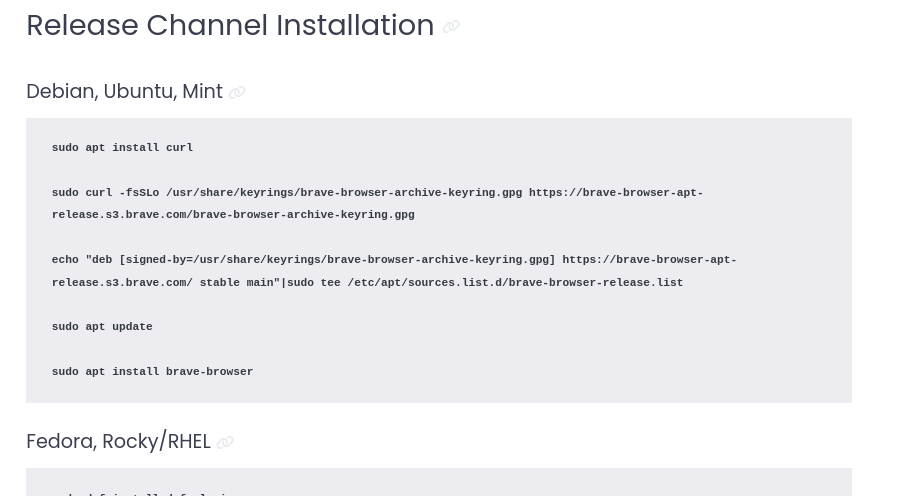Click anchor link icon next to Fedora, Rocky/RHEL
The image size is (922, 496).
pyautogui.click(x=225, y=442)
